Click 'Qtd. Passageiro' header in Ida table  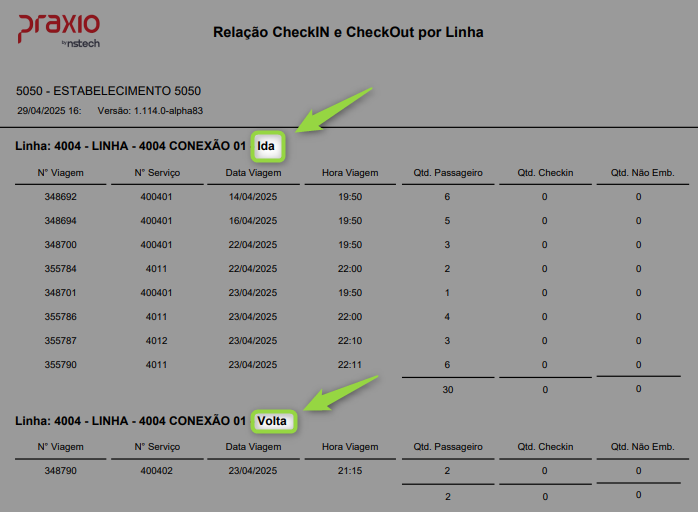point(448,173)
